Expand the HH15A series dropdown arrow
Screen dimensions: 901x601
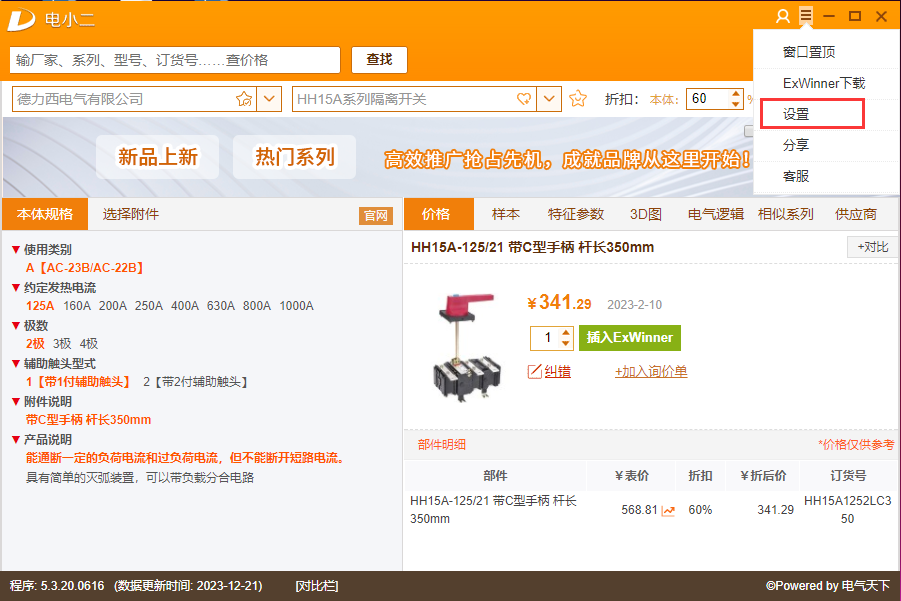click(x=549, y=99)
